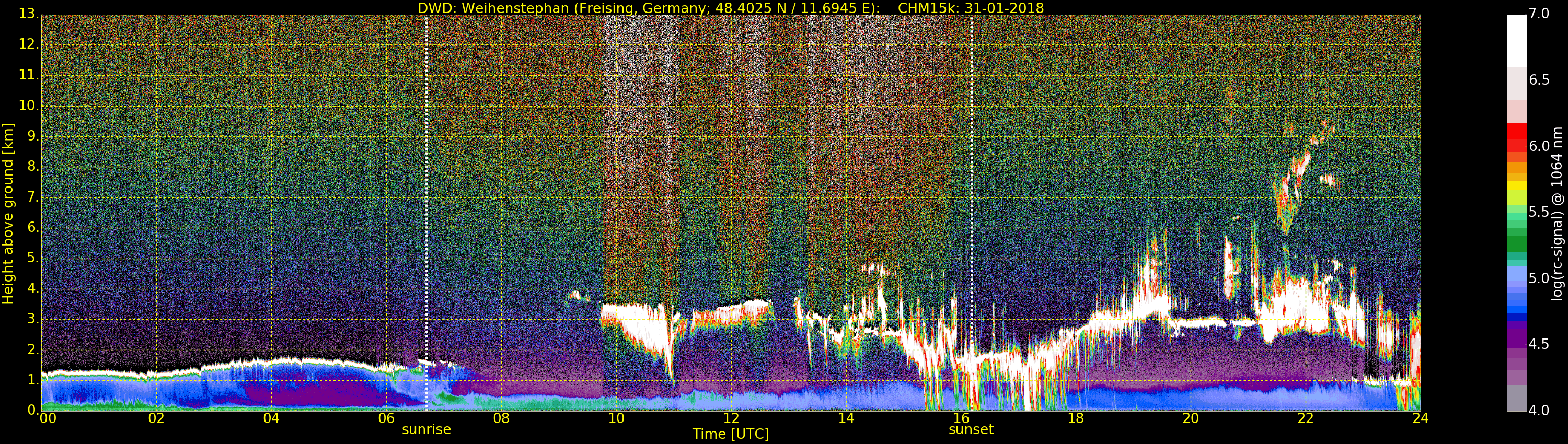Click the '9.' height axis tick label
This screenshot has width=1568, height=444.
pos(32,136)
